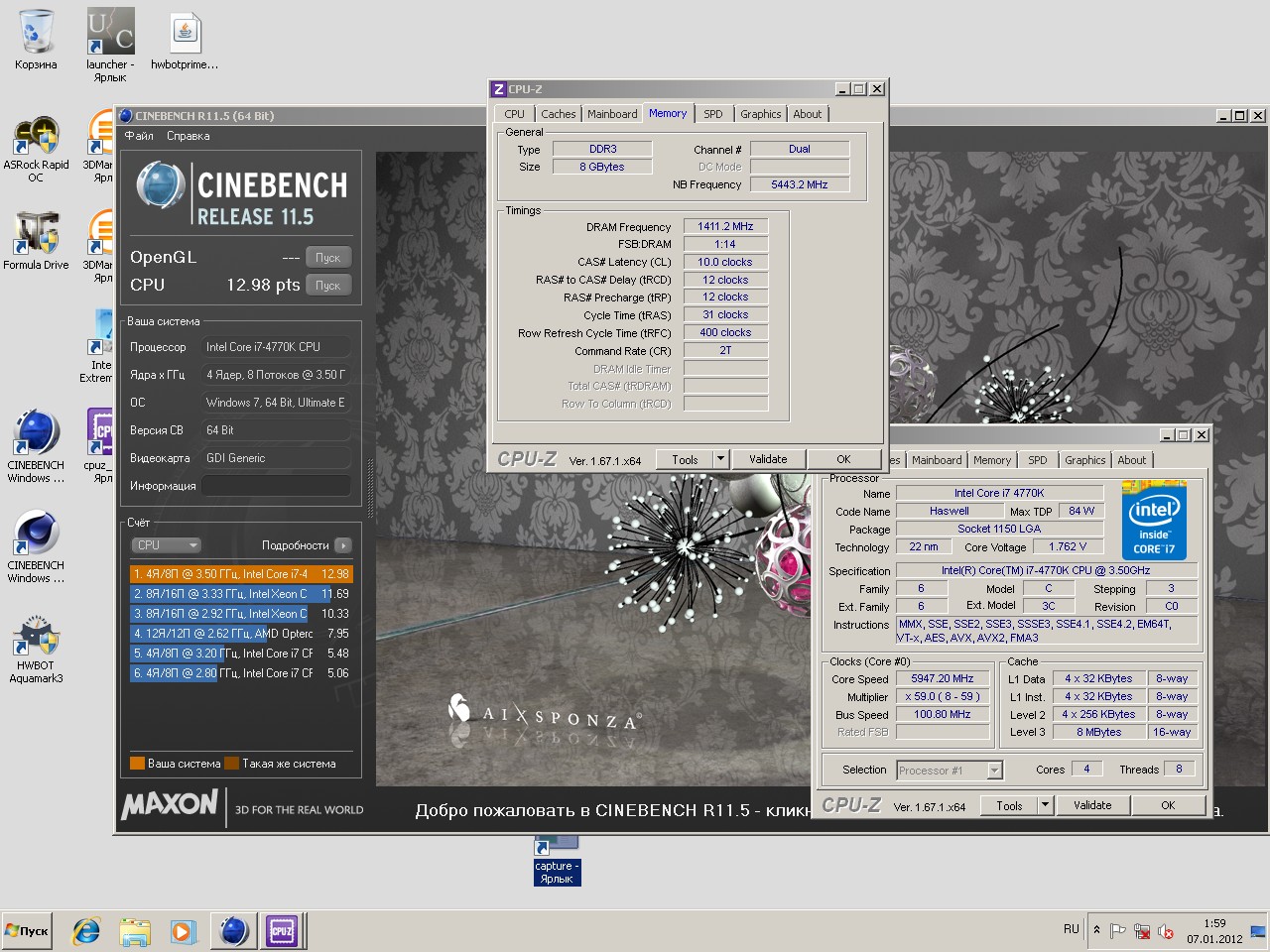Select ranking row 1 with score 12.98
Image resolution: width=1270 pixels, height=952 pixels.
tap(241, 574)
